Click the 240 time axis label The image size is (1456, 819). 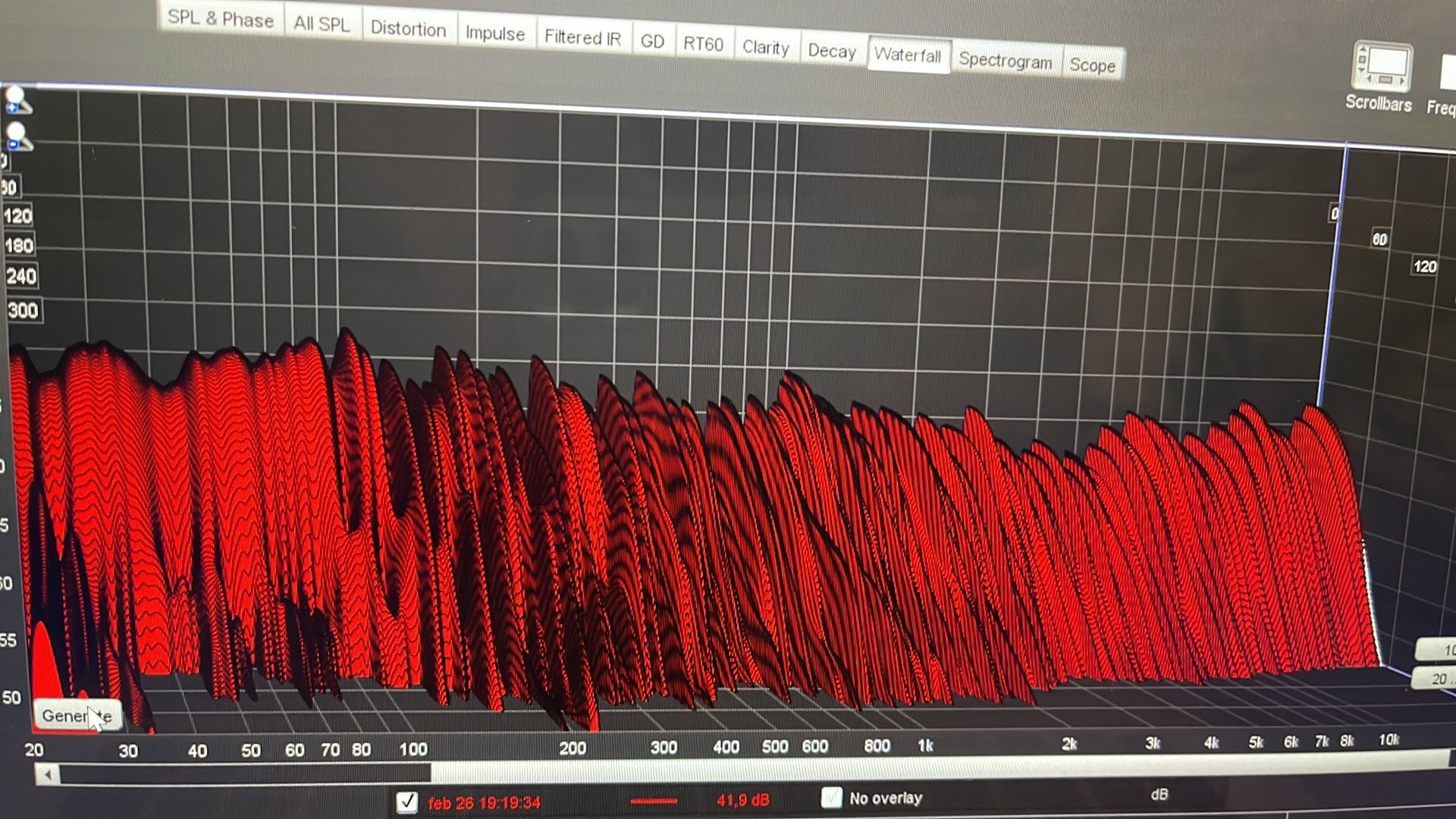[21, 276]
